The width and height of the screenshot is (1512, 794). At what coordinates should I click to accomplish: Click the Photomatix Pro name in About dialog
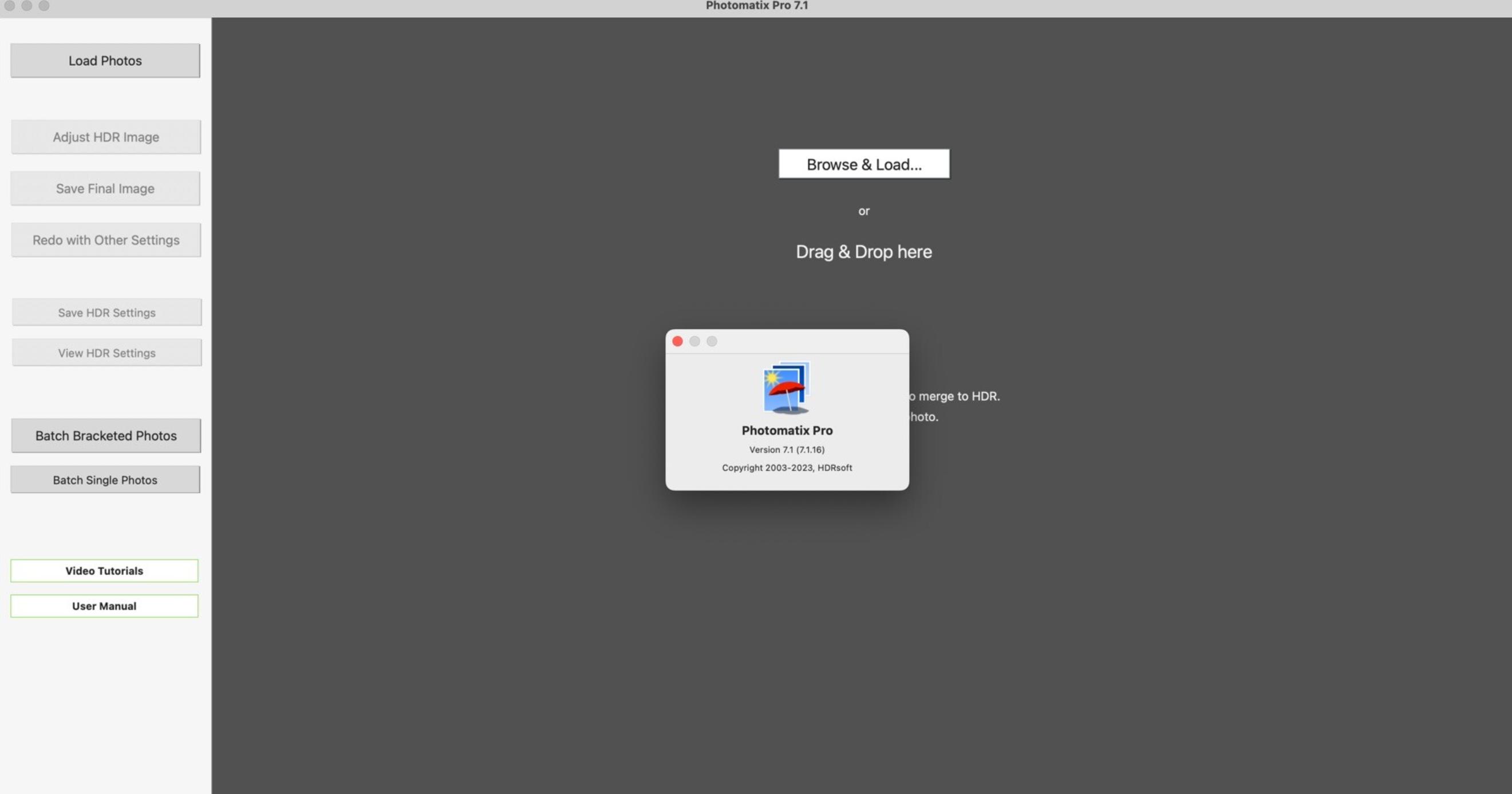point(787,430)
